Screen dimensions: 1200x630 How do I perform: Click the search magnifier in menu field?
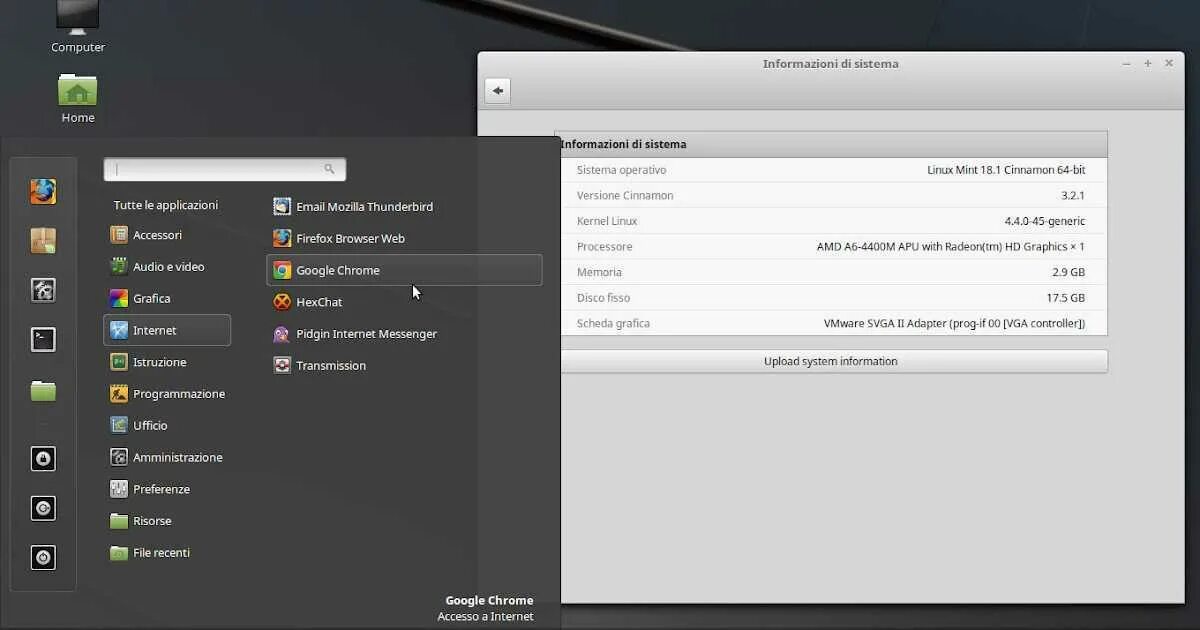(329, 169)
